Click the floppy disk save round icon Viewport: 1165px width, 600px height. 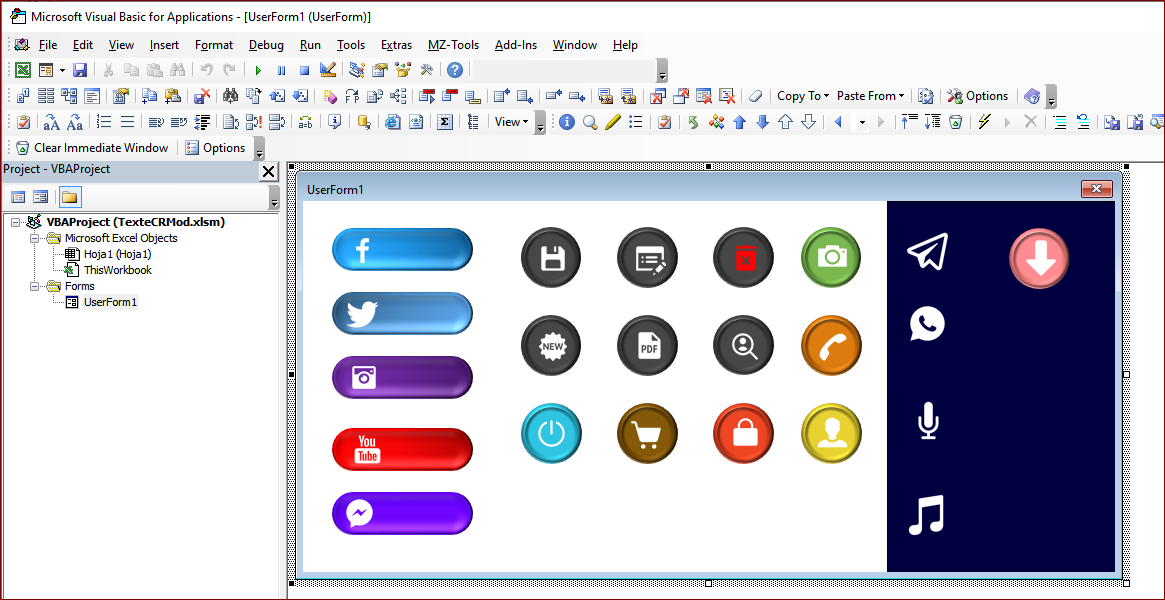click(551, 258)
